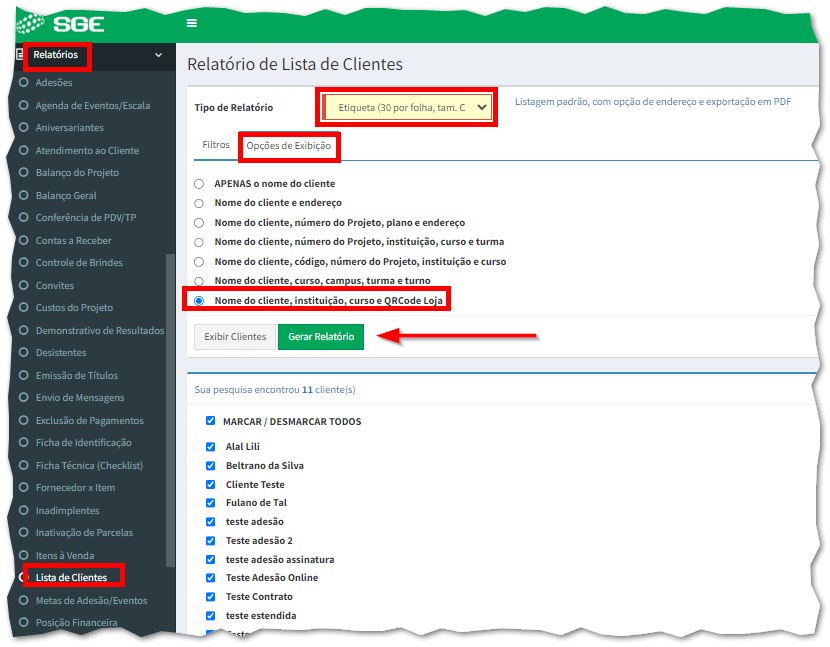Switch to the Filtros tab
The height and width of the screenshot is (647, 830).
pyautogui.click(x=216, y=145)
